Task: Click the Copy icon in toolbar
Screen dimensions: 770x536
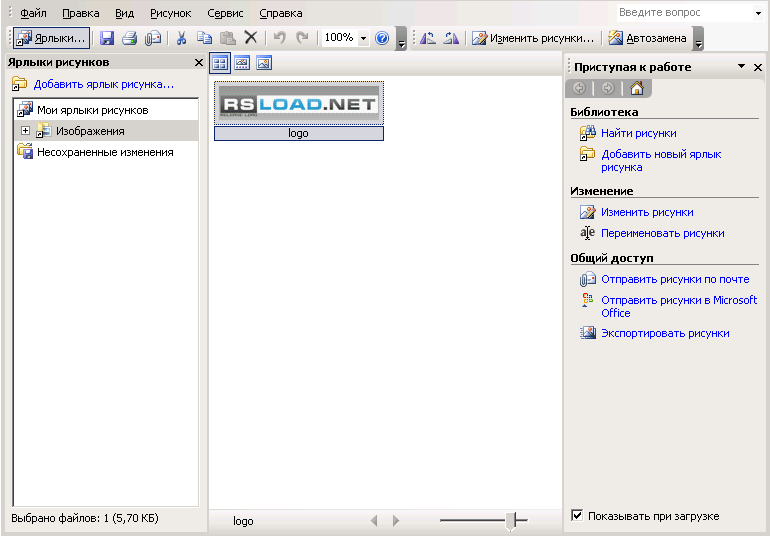Action: (x=204, y=38)
